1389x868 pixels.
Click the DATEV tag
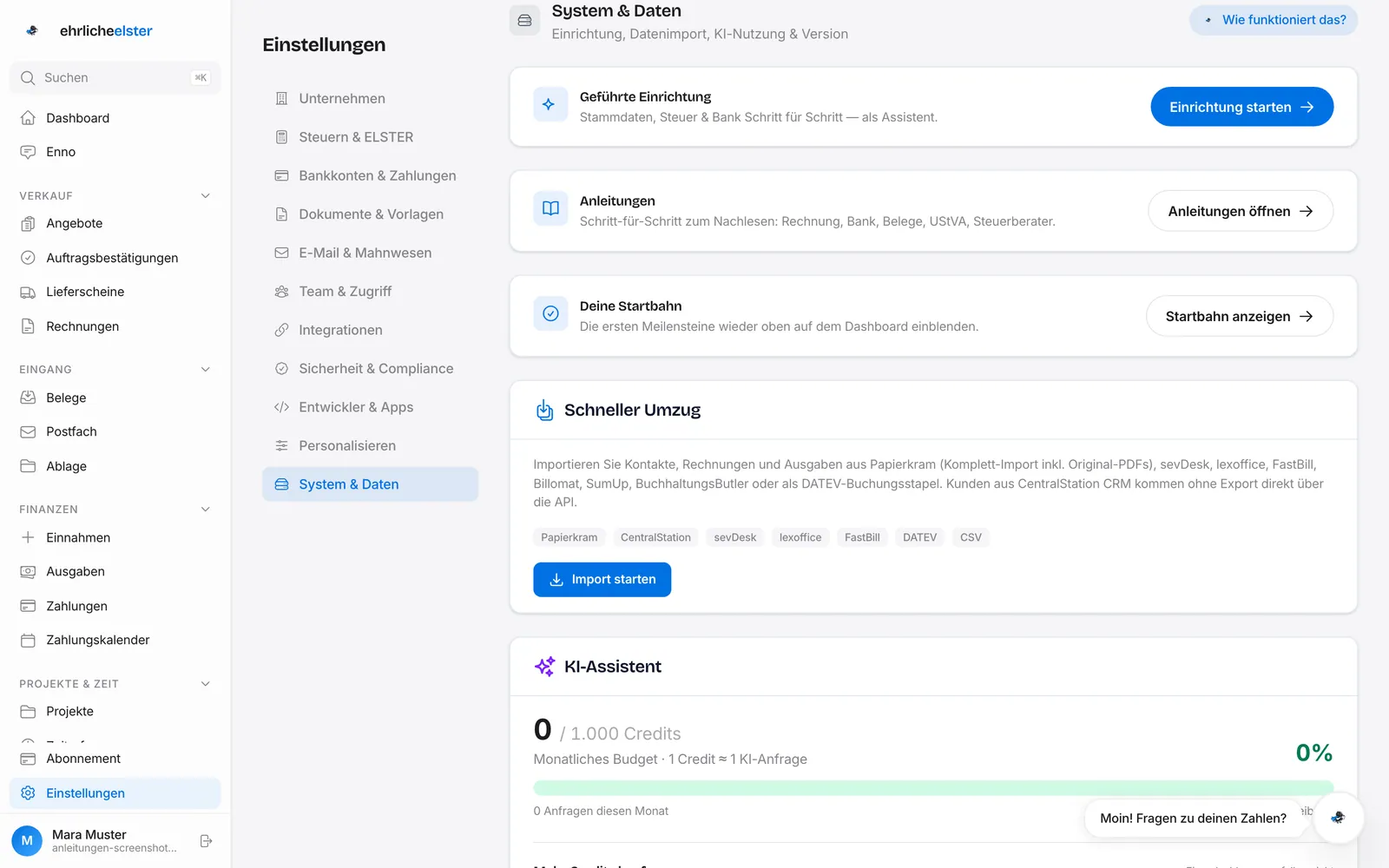point(919,537)
